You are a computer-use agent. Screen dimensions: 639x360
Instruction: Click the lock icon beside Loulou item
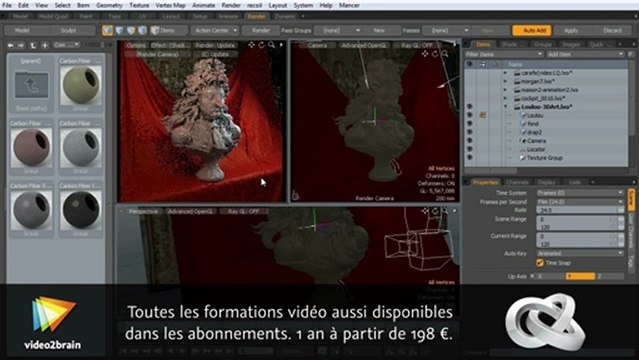[483, 115]
